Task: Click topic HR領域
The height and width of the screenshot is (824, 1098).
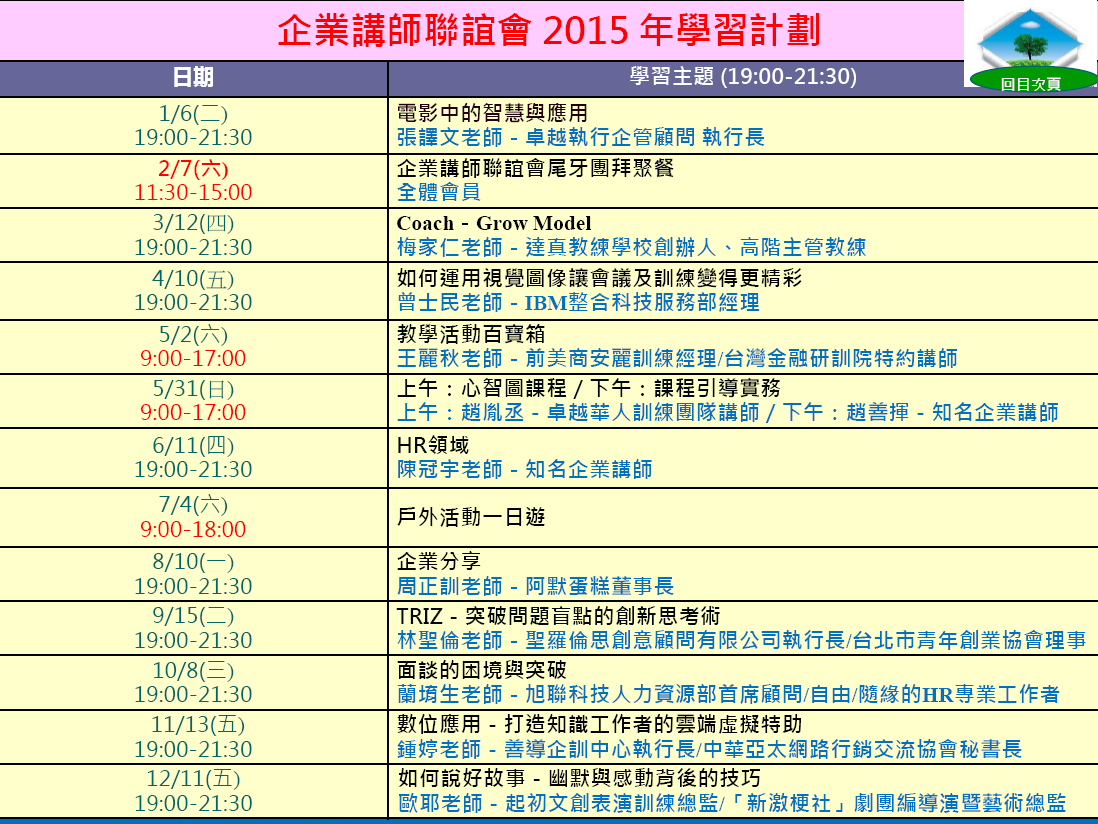Action: [x=433, y=445]
